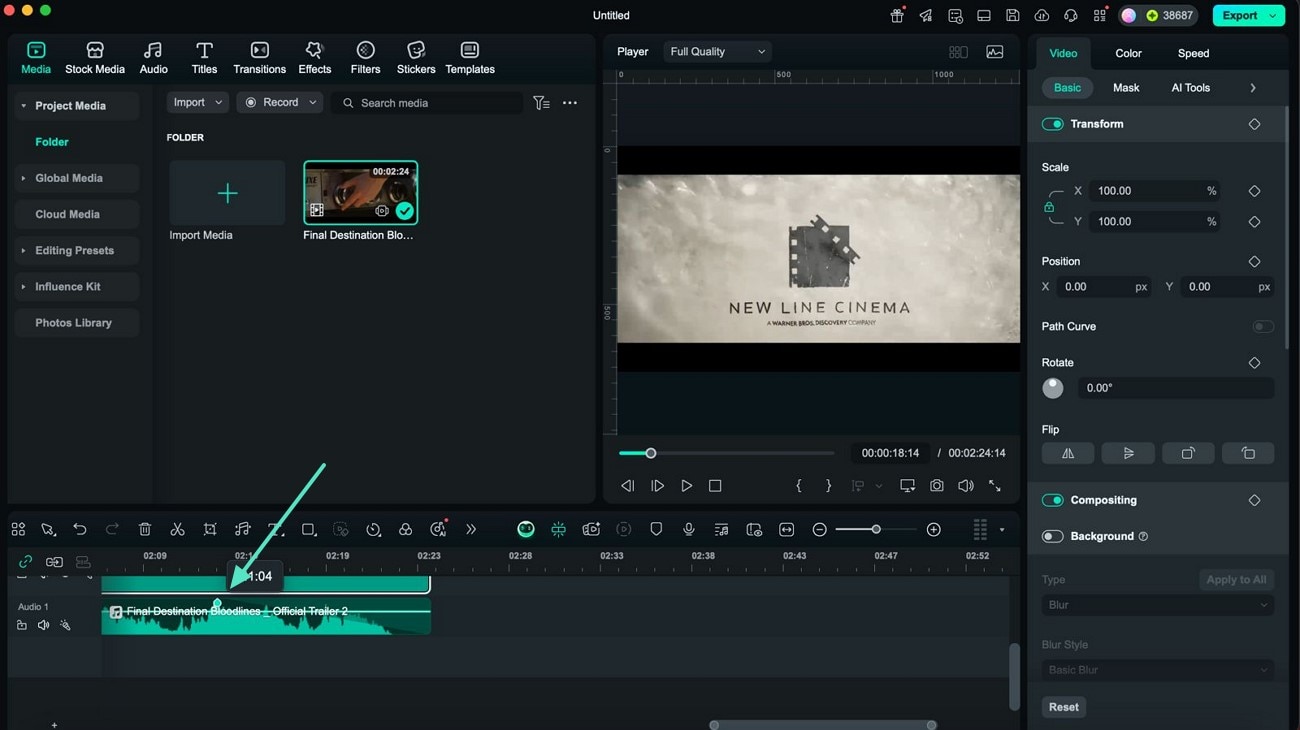Click the timeline zoom slider
Screen dimensions: 1300x730
876,529
